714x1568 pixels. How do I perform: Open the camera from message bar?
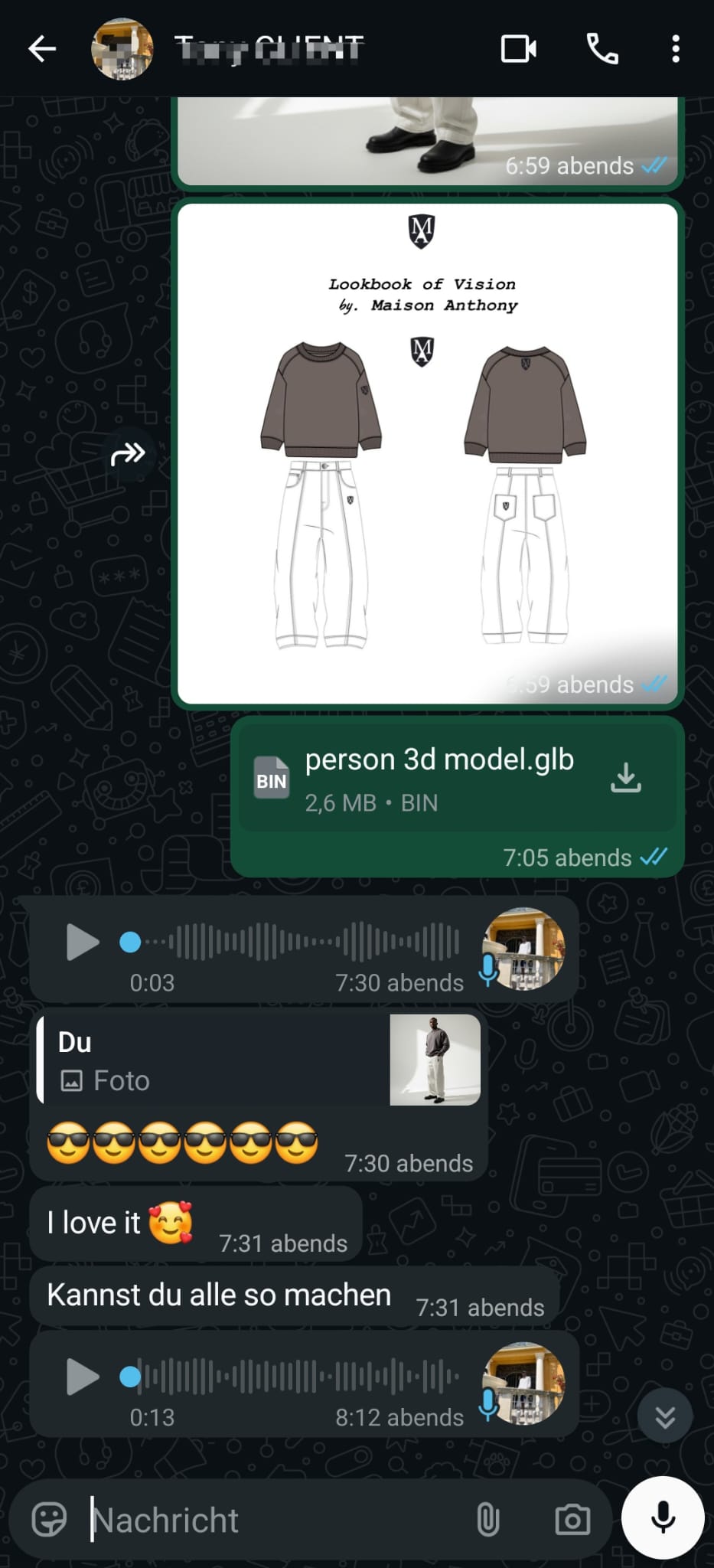[x=572, y=1520]
